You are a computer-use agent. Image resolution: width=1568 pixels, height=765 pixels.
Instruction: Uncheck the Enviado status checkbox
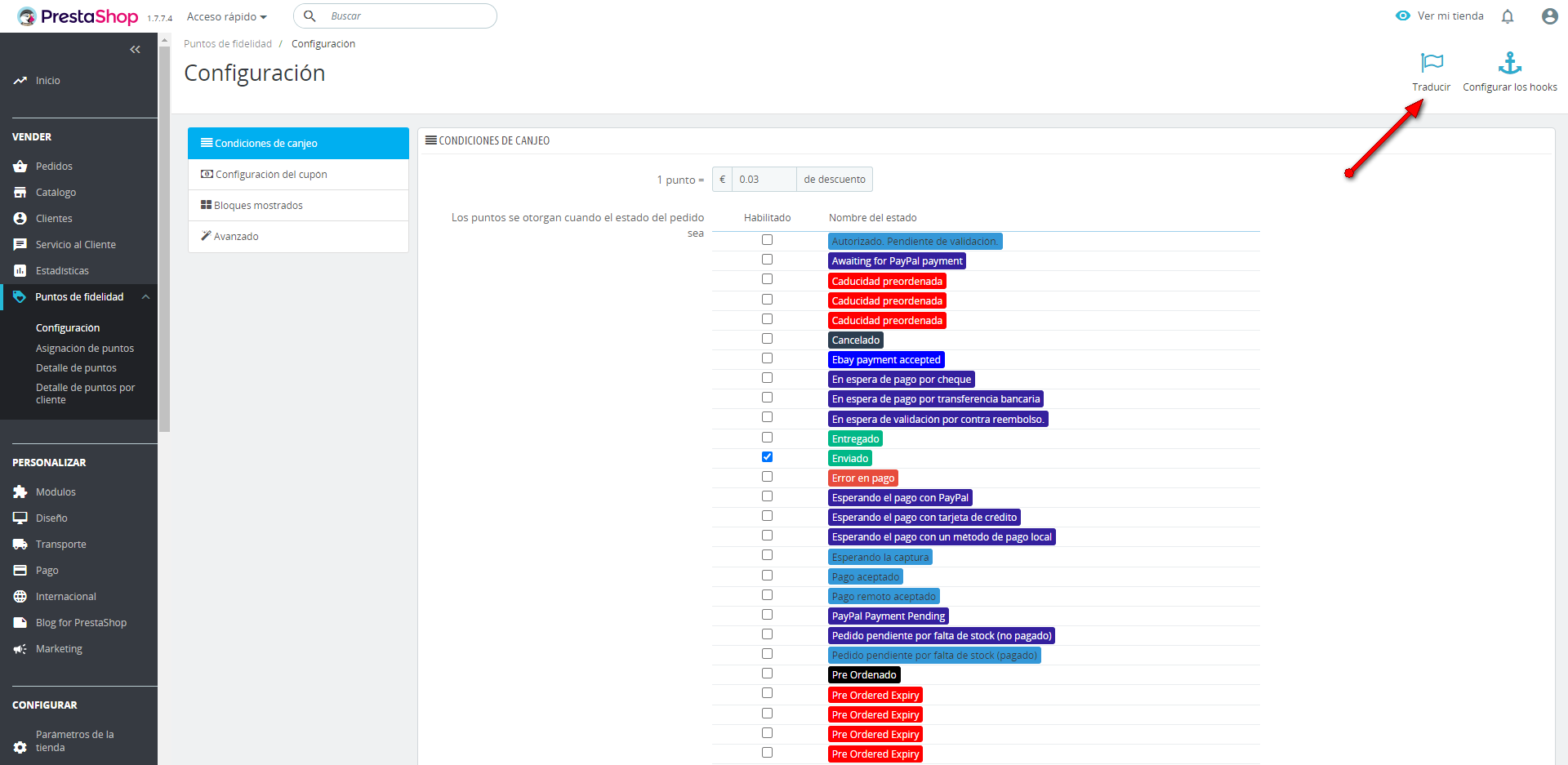click(767, 457)
